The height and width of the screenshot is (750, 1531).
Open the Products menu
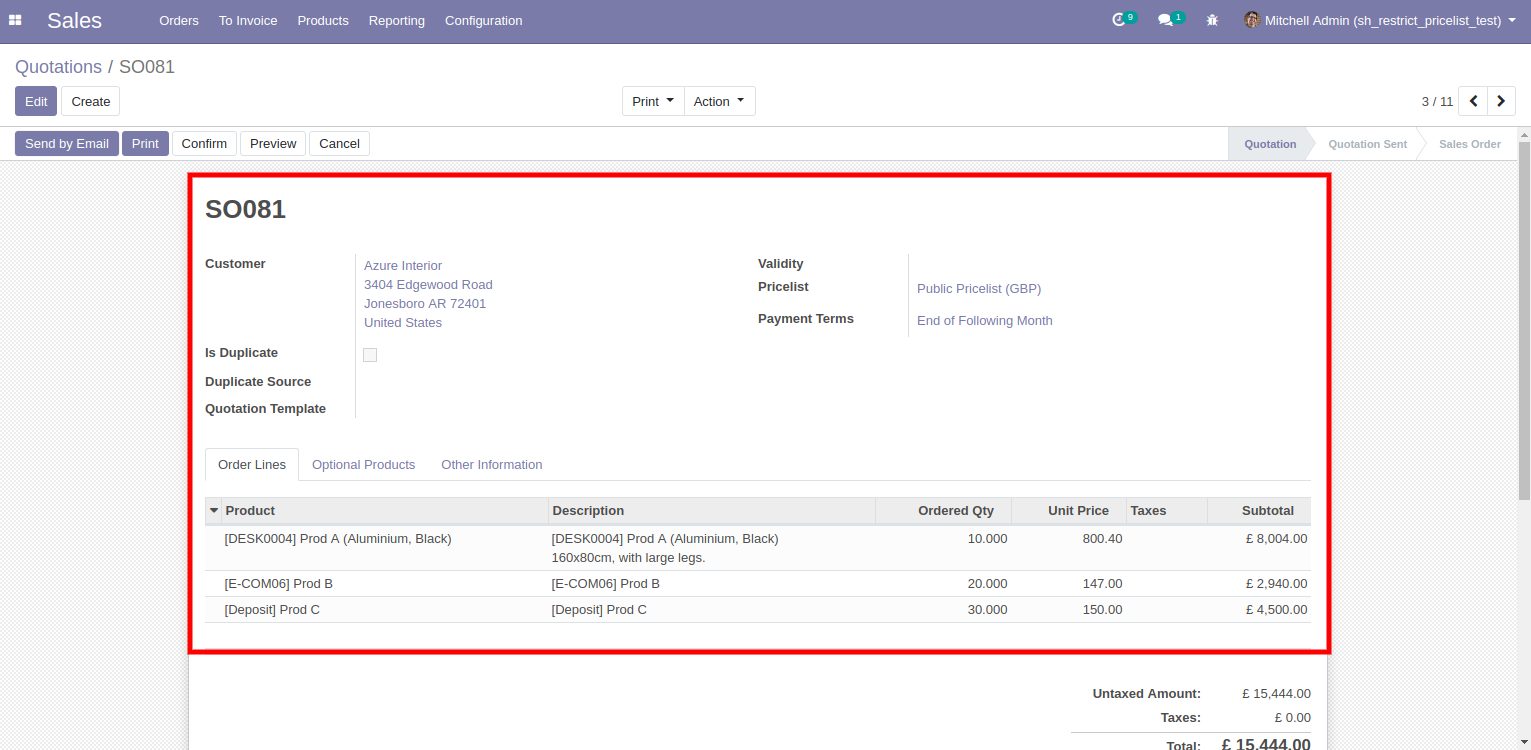[323, 20]
